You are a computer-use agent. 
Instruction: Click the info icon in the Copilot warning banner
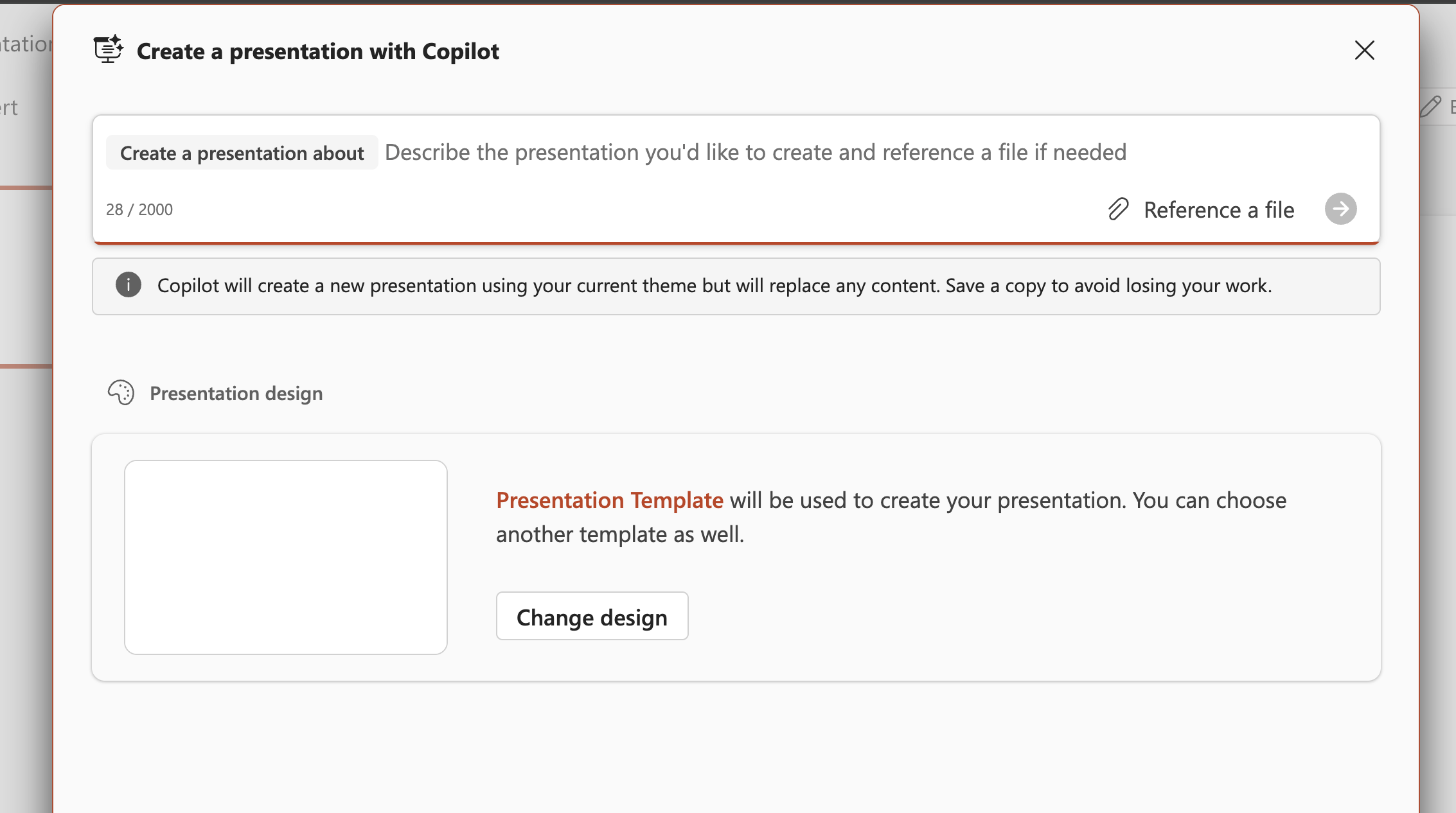(x=129, y=284)
